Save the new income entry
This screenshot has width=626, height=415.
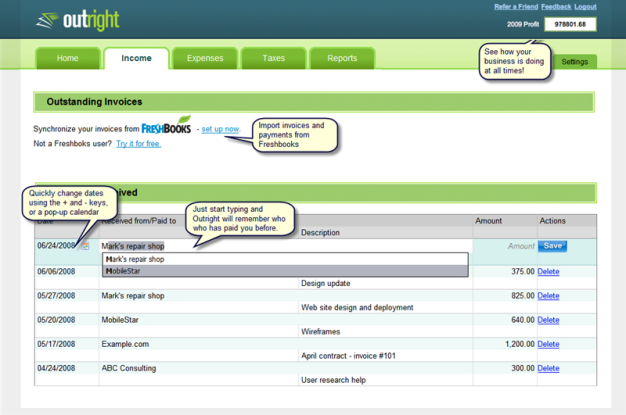tap(551, 246)
